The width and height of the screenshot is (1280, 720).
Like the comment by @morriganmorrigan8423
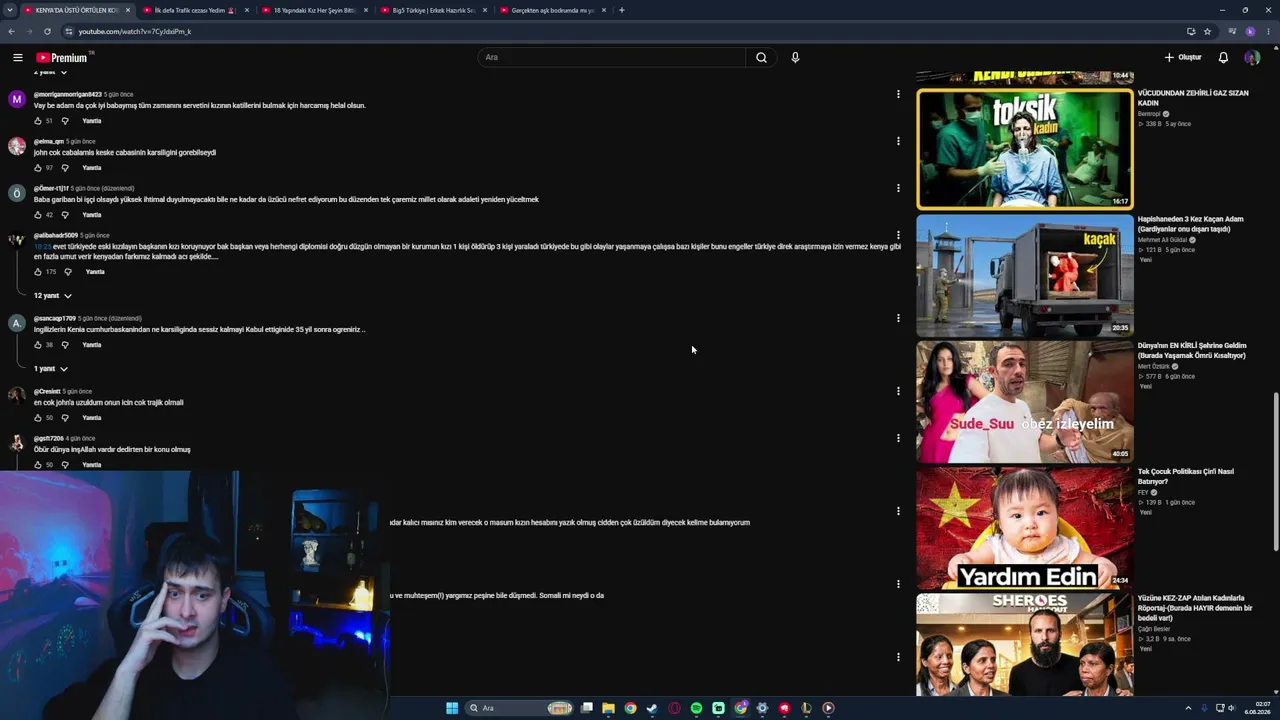(38, 121)
